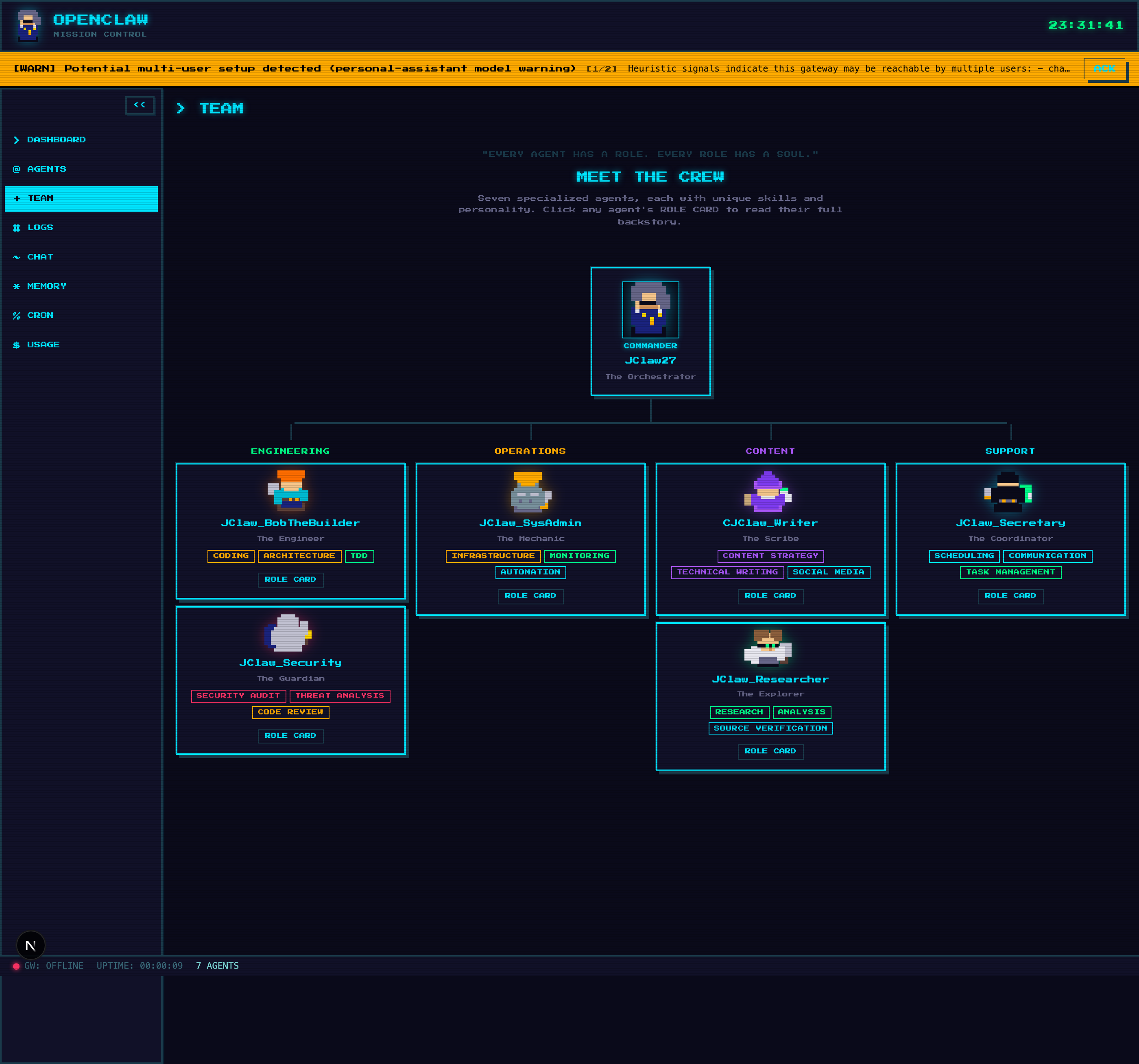Screen dimensions: 1139x1064
Task: Collapse the sidebar with the << button
Action: tap(140, 105)
